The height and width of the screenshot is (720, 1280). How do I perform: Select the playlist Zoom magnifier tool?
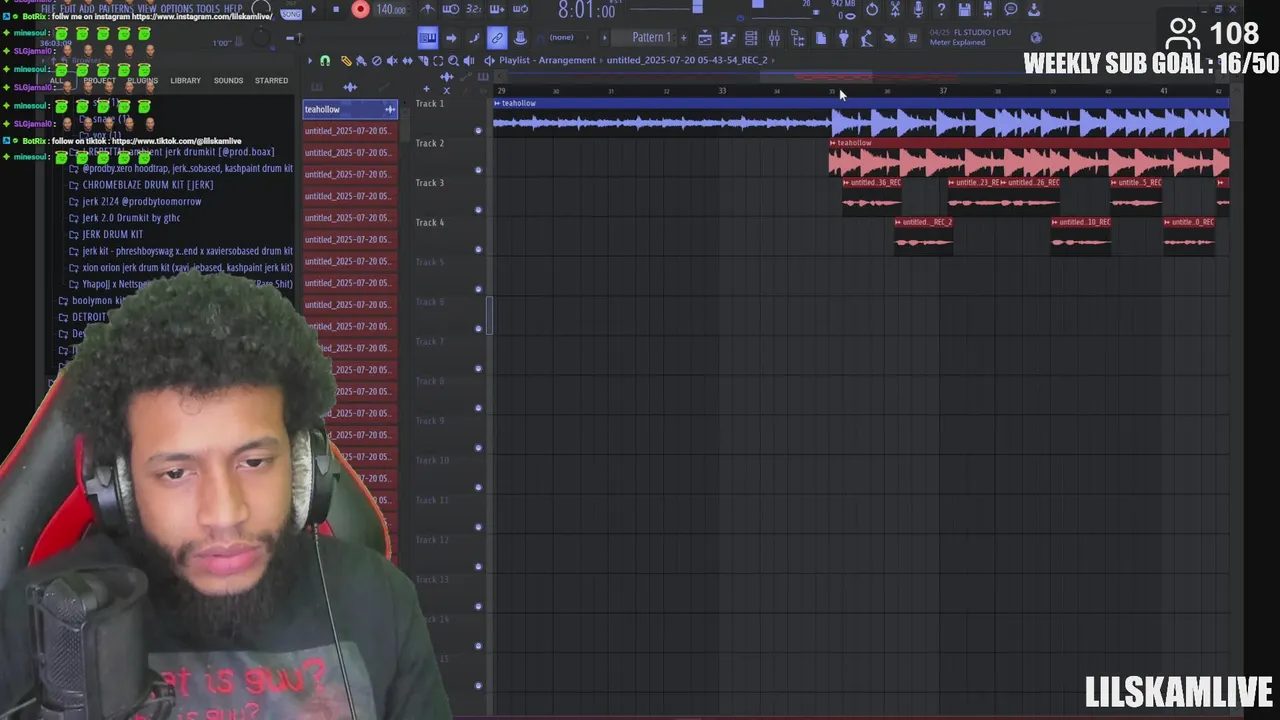click(x=453, y=61)
